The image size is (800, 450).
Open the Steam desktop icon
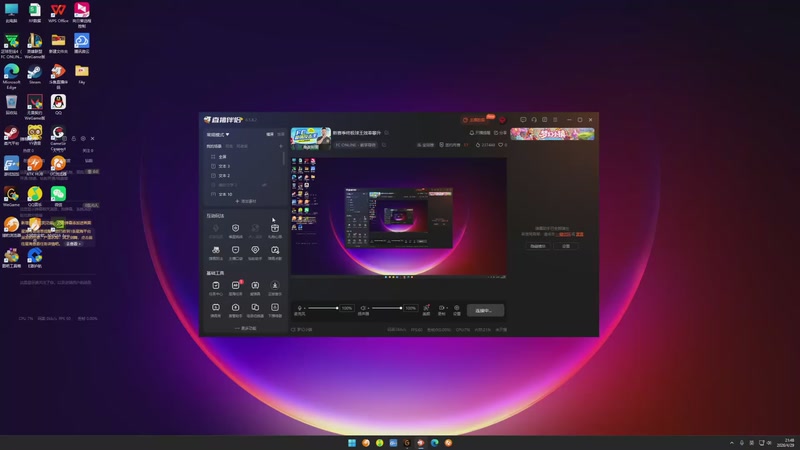pyautogui.click(x=35, y=74)
